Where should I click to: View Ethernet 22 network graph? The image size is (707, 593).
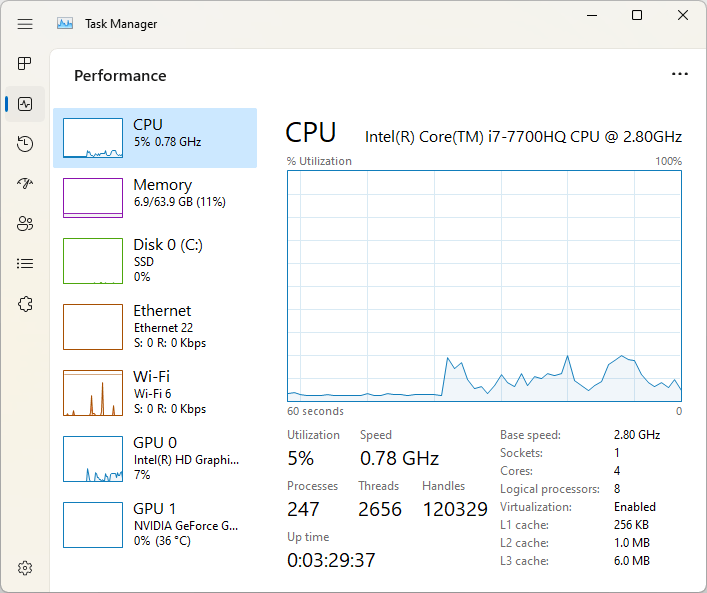pos(155,327)
